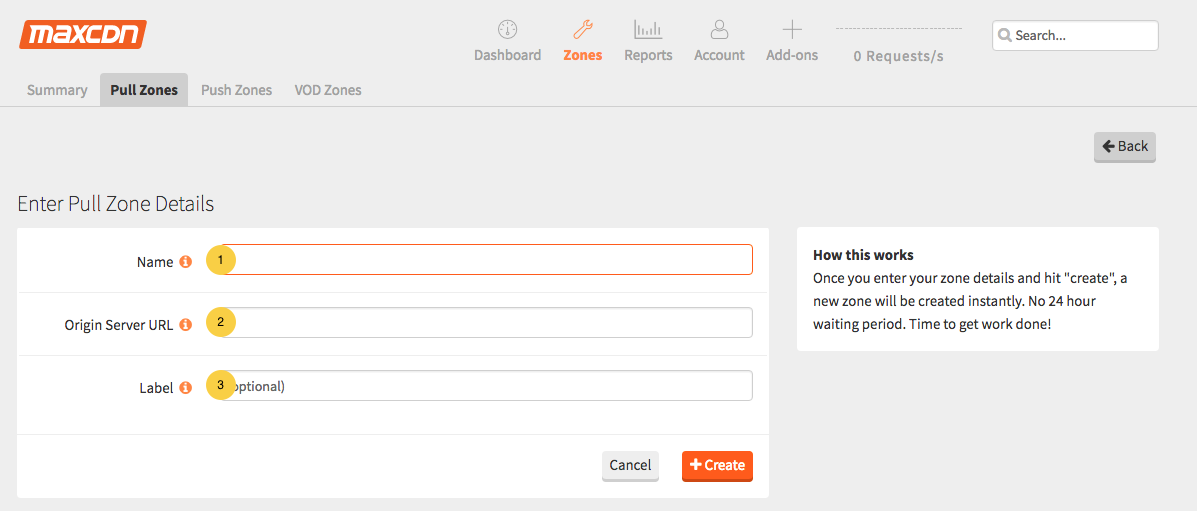This screenshot has height=511, width=1197.
Task: Click the info icon beside Label
Action: [185, 388]
